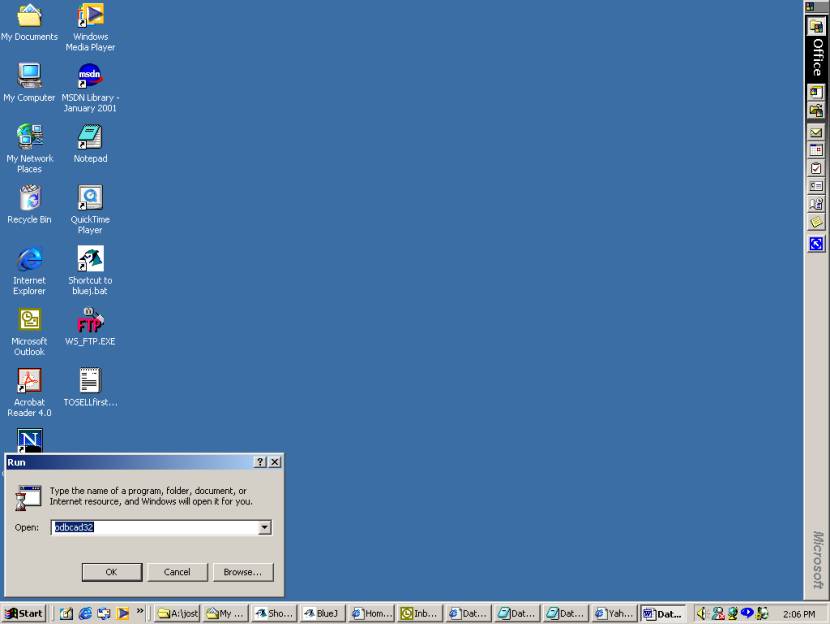Switch to the Yah... browser taskbar button

click(615, 613)
